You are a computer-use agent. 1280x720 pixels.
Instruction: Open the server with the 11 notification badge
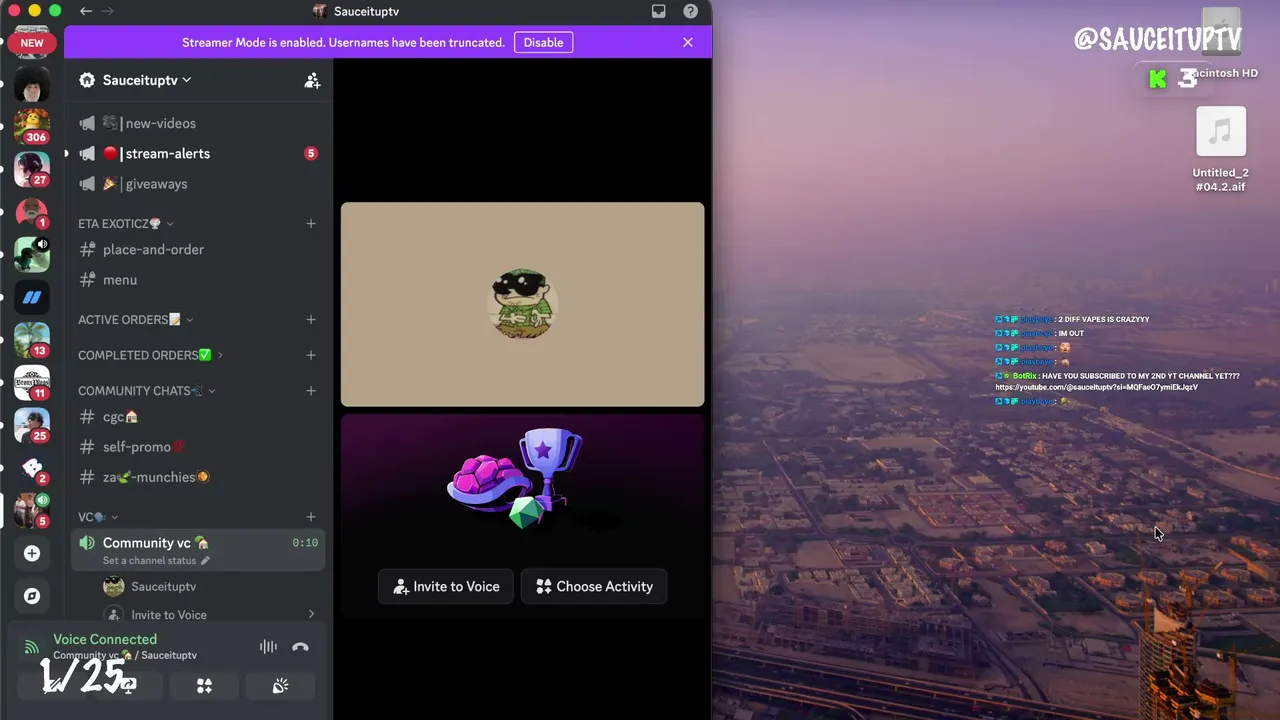click(x=32, y=383)
